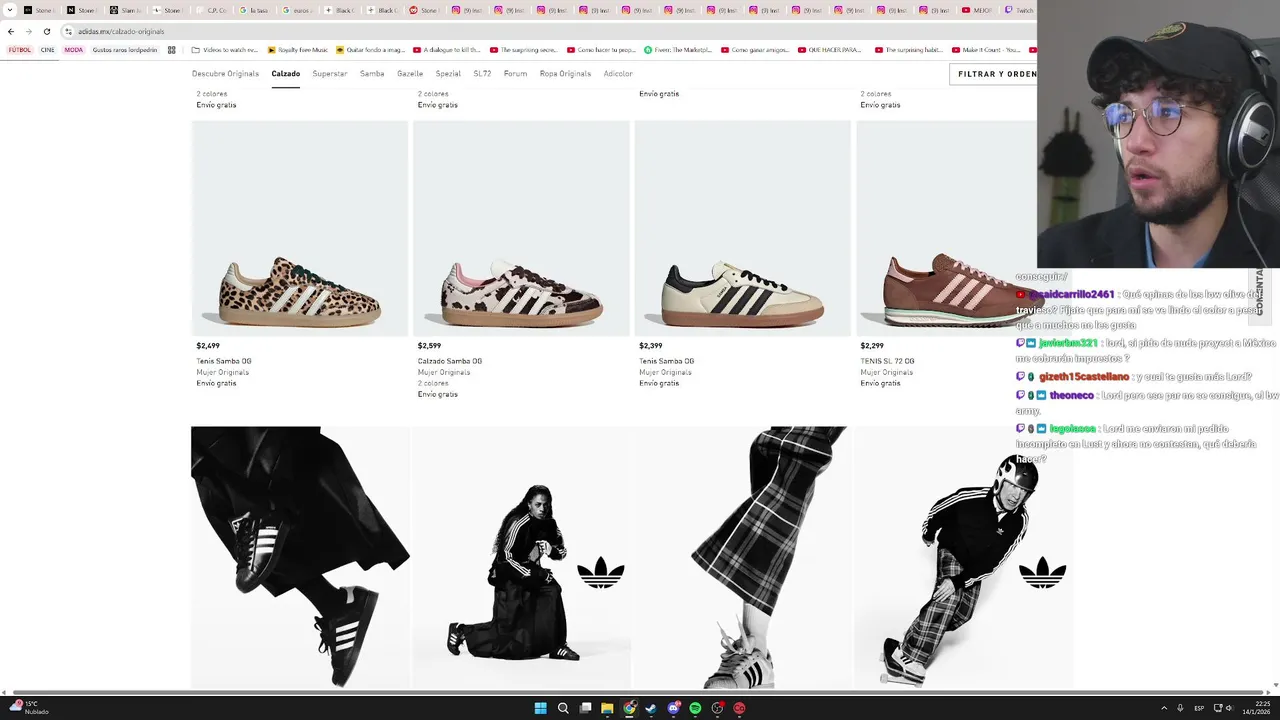Open the Windows Start menu
The image size is (1280, 720).
[x=540, y=708]
